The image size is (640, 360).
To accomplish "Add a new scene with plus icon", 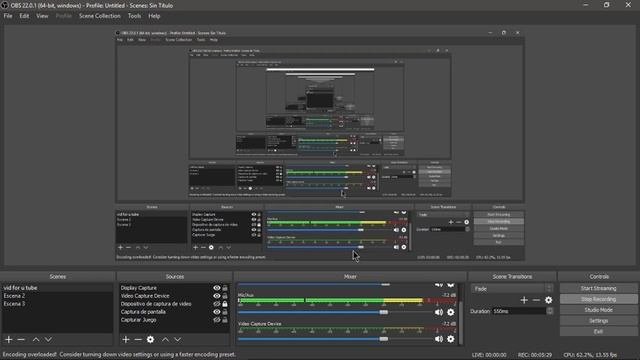I will pos(9,340).
